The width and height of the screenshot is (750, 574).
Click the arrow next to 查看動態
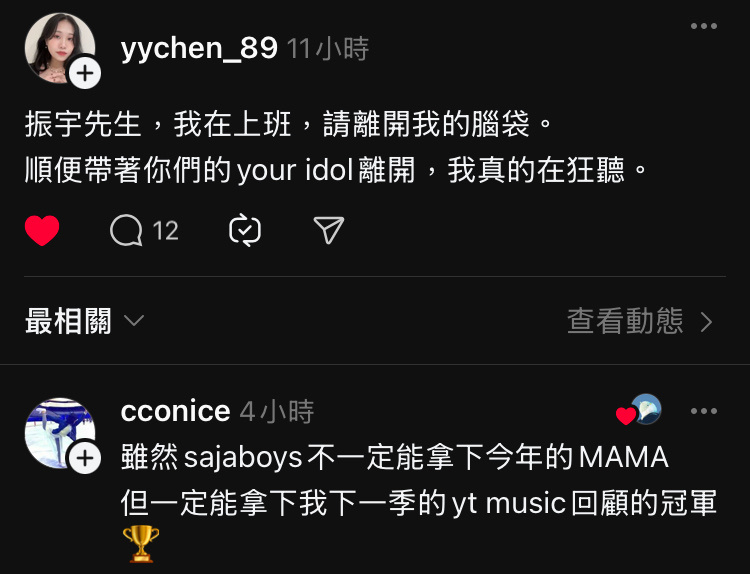tap(706, 322)
